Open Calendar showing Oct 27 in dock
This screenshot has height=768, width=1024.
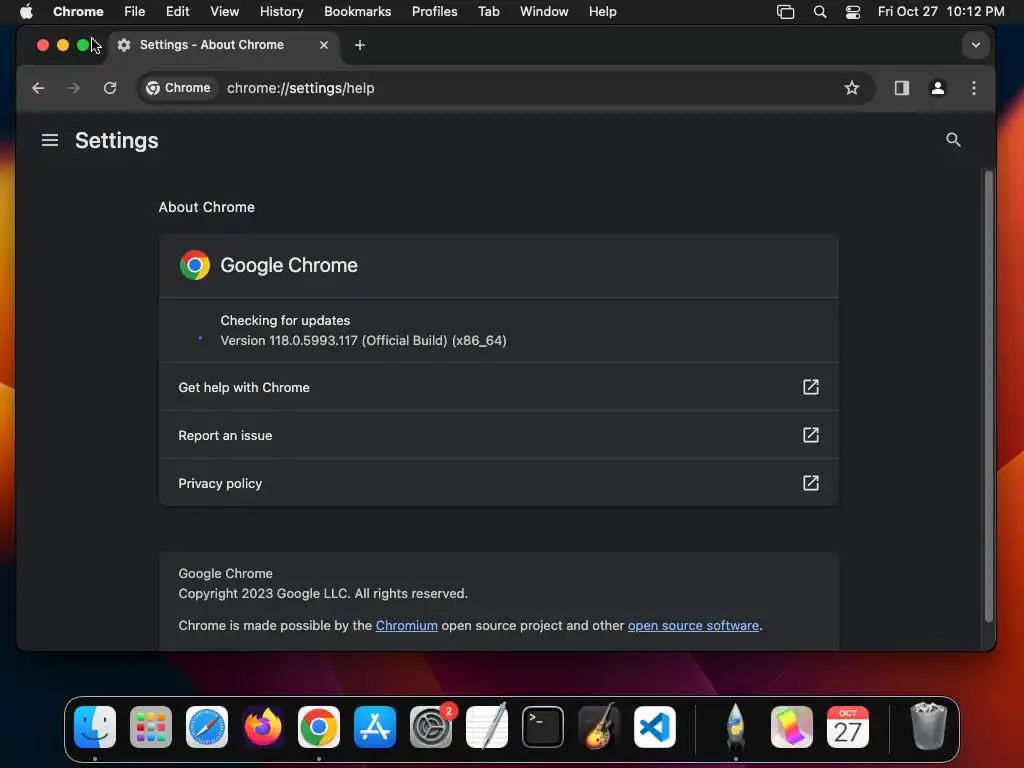(848, 727)
